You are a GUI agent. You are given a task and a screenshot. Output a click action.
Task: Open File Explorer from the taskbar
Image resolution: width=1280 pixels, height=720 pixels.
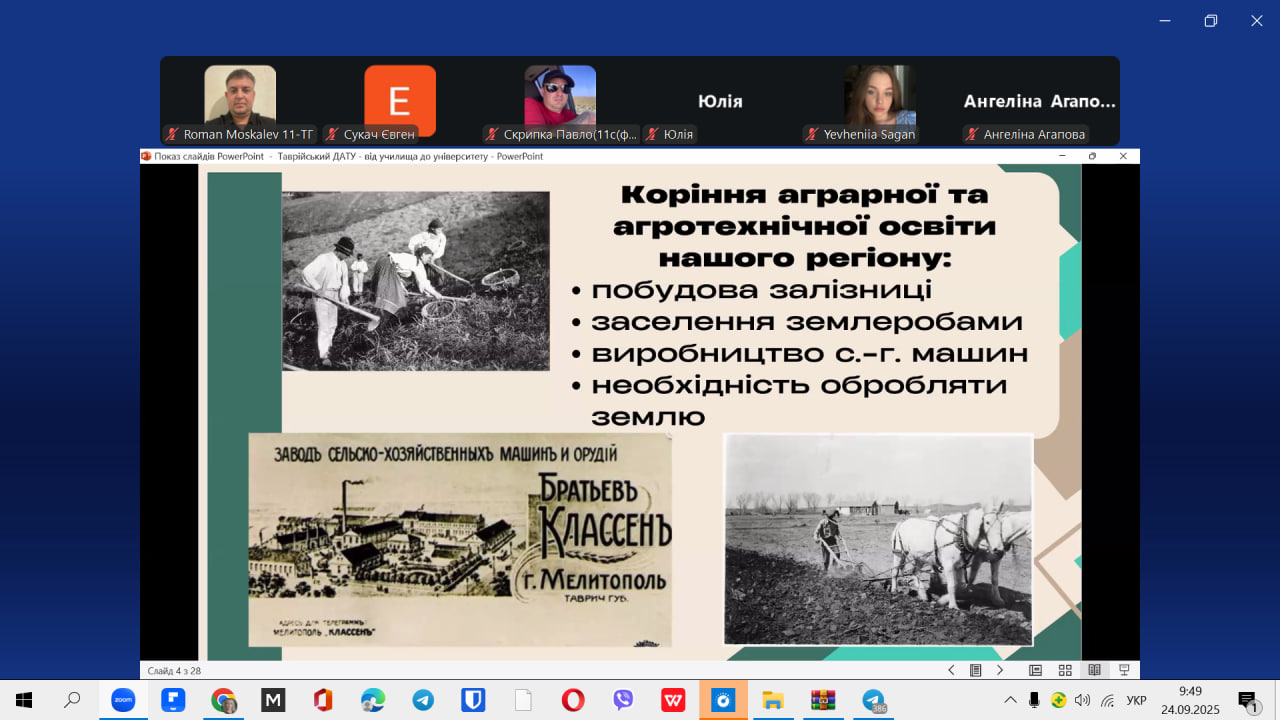tap(772, 700)
